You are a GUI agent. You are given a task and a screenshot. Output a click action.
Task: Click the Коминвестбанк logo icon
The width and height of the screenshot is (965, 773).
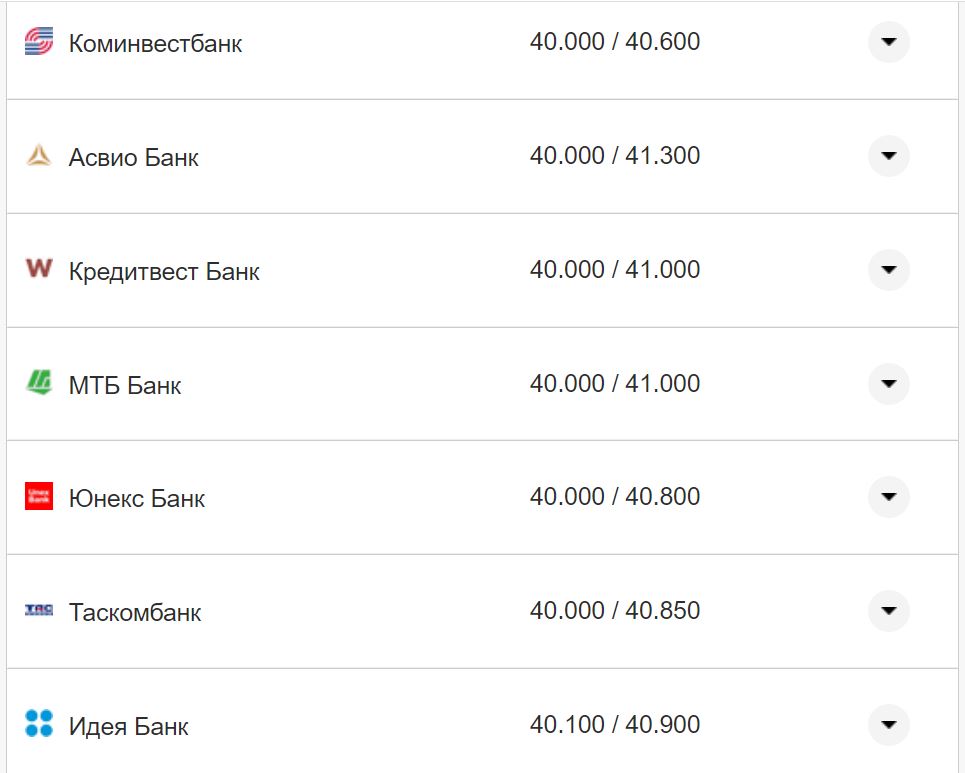tap(38, 42)
